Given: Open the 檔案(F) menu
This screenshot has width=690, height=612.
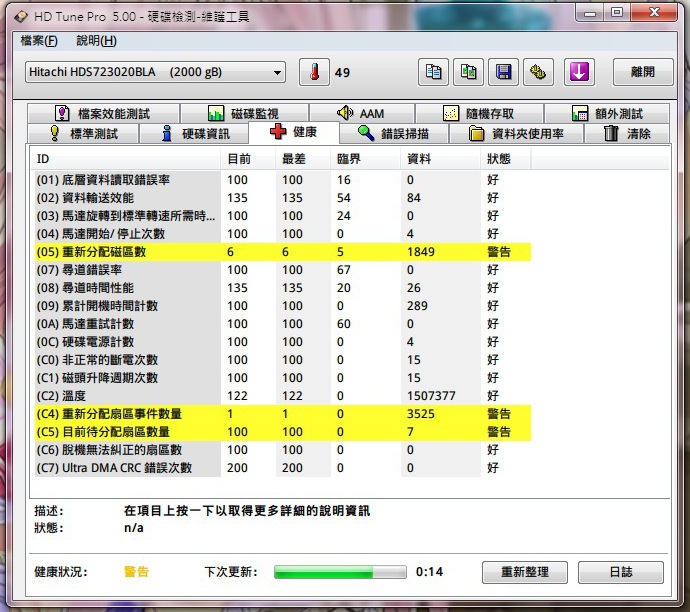Looking at the screenshot, I should click(39, 41).
